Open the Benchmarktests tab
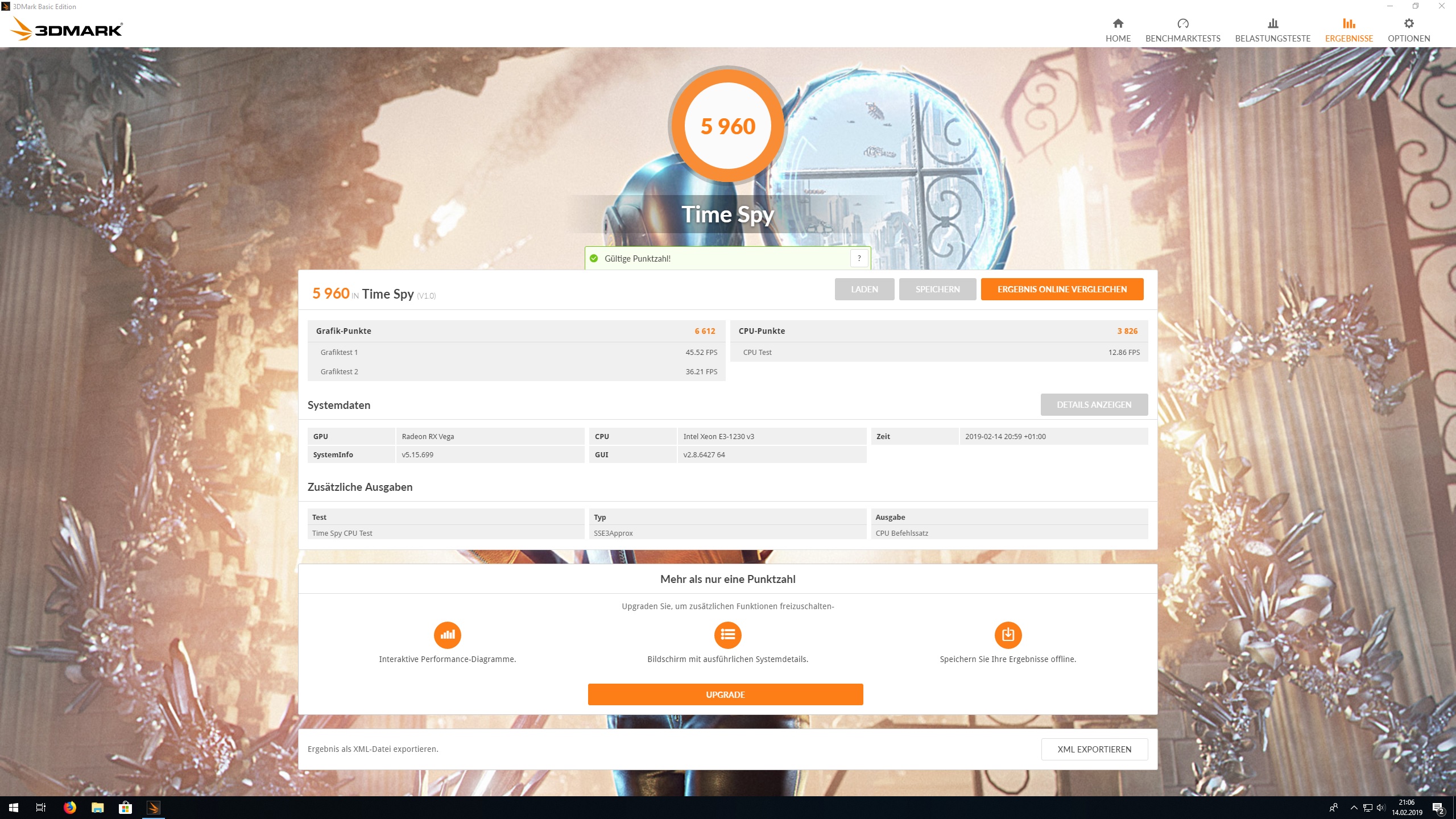Screen dimensions: 1456x819 coord(1182,30)
